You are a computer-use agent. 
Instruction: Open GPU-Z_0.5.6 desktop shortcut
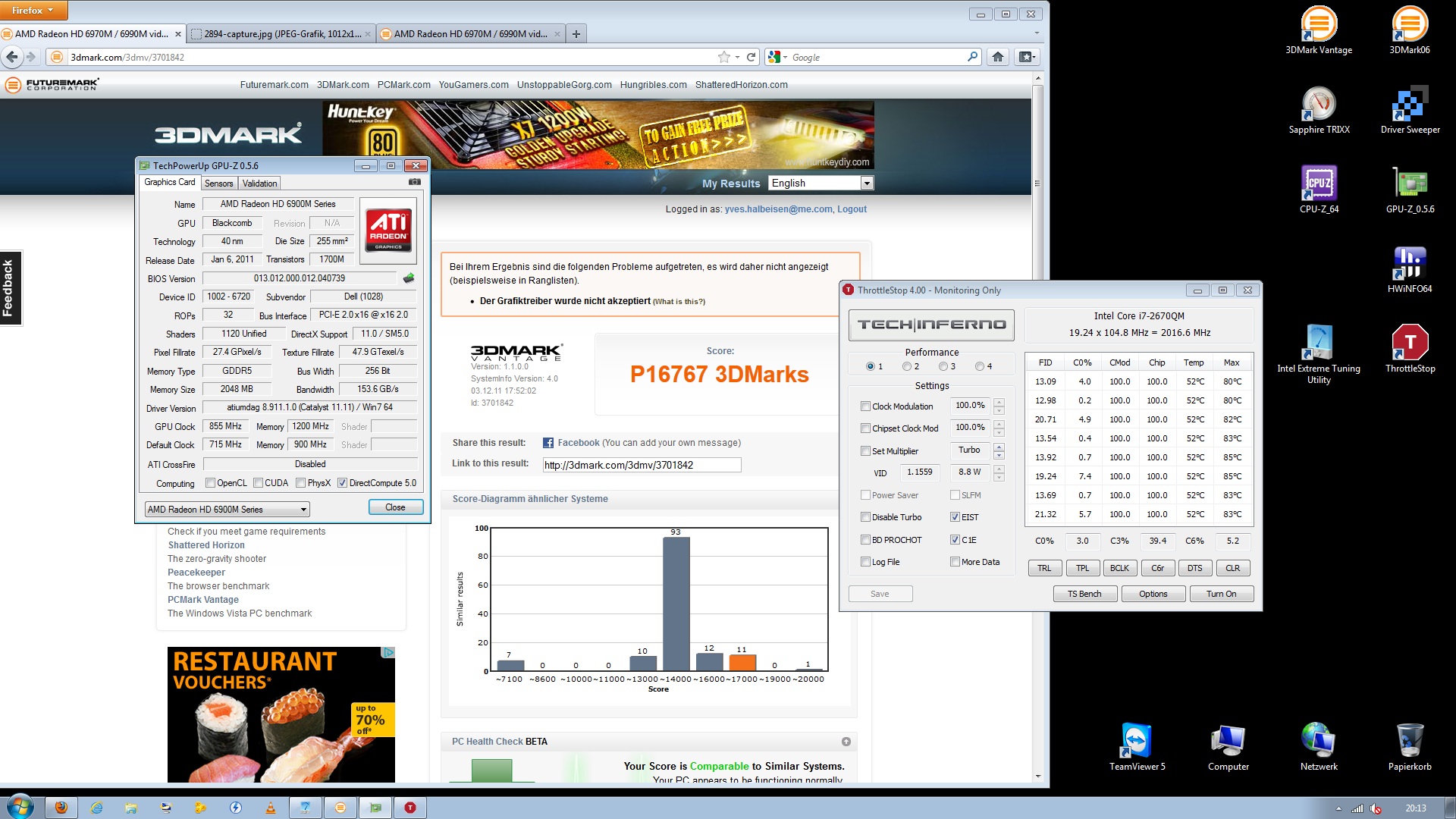pos(1410,190)
